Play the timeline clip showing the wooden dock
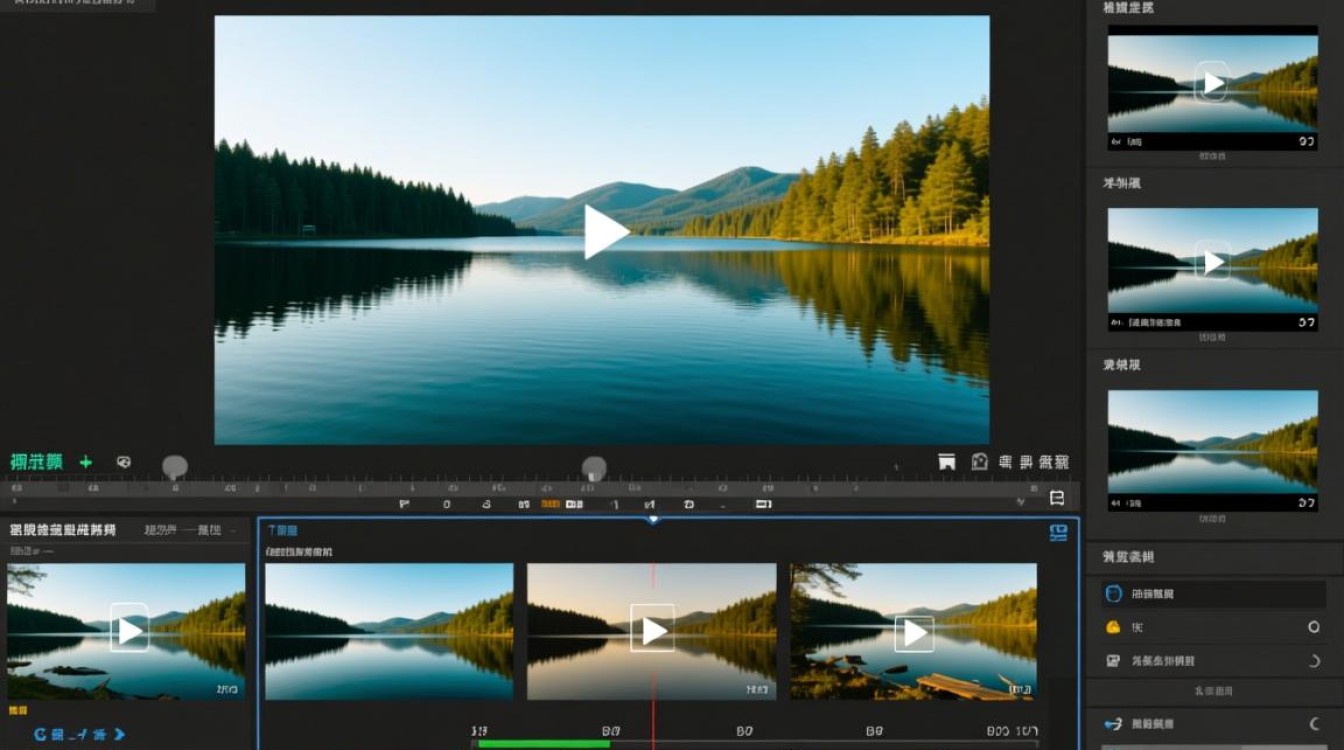The width and height of the screenshot is (1344, 750). pyautogui.click(x=914, y=633)
